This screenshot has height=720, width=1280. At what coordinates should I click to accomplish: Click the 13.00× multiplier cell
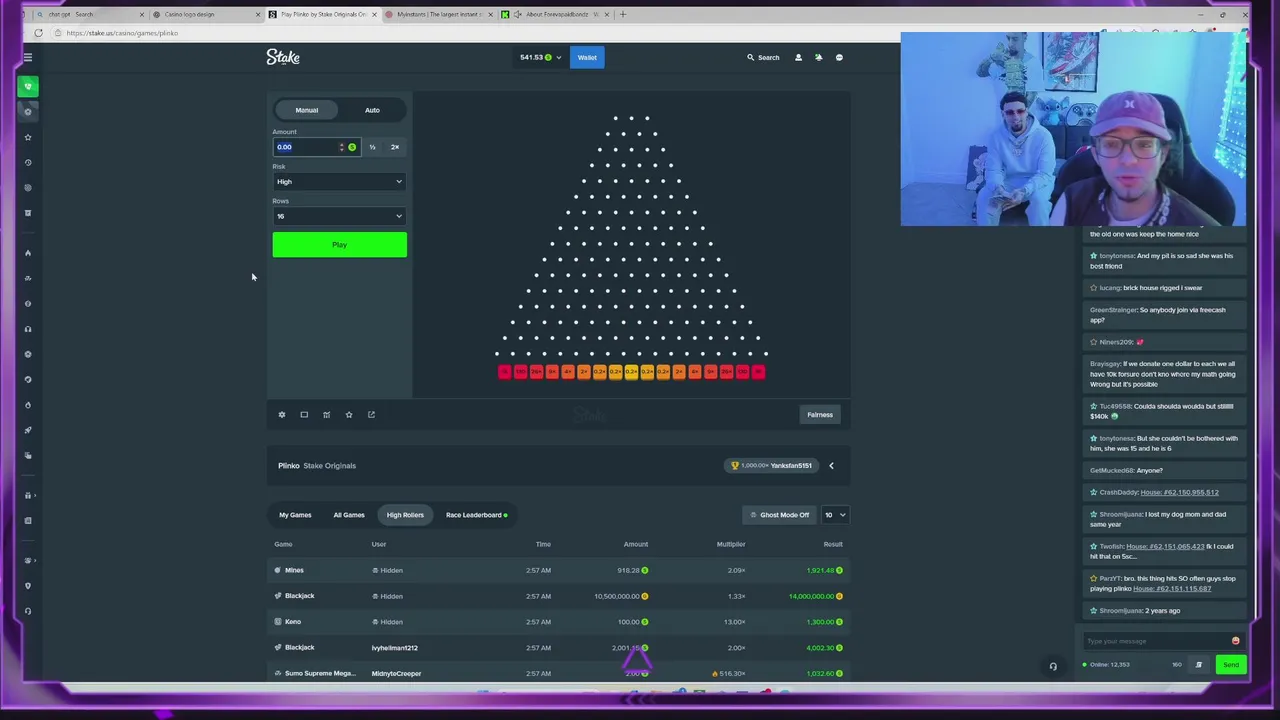(734, 622)
